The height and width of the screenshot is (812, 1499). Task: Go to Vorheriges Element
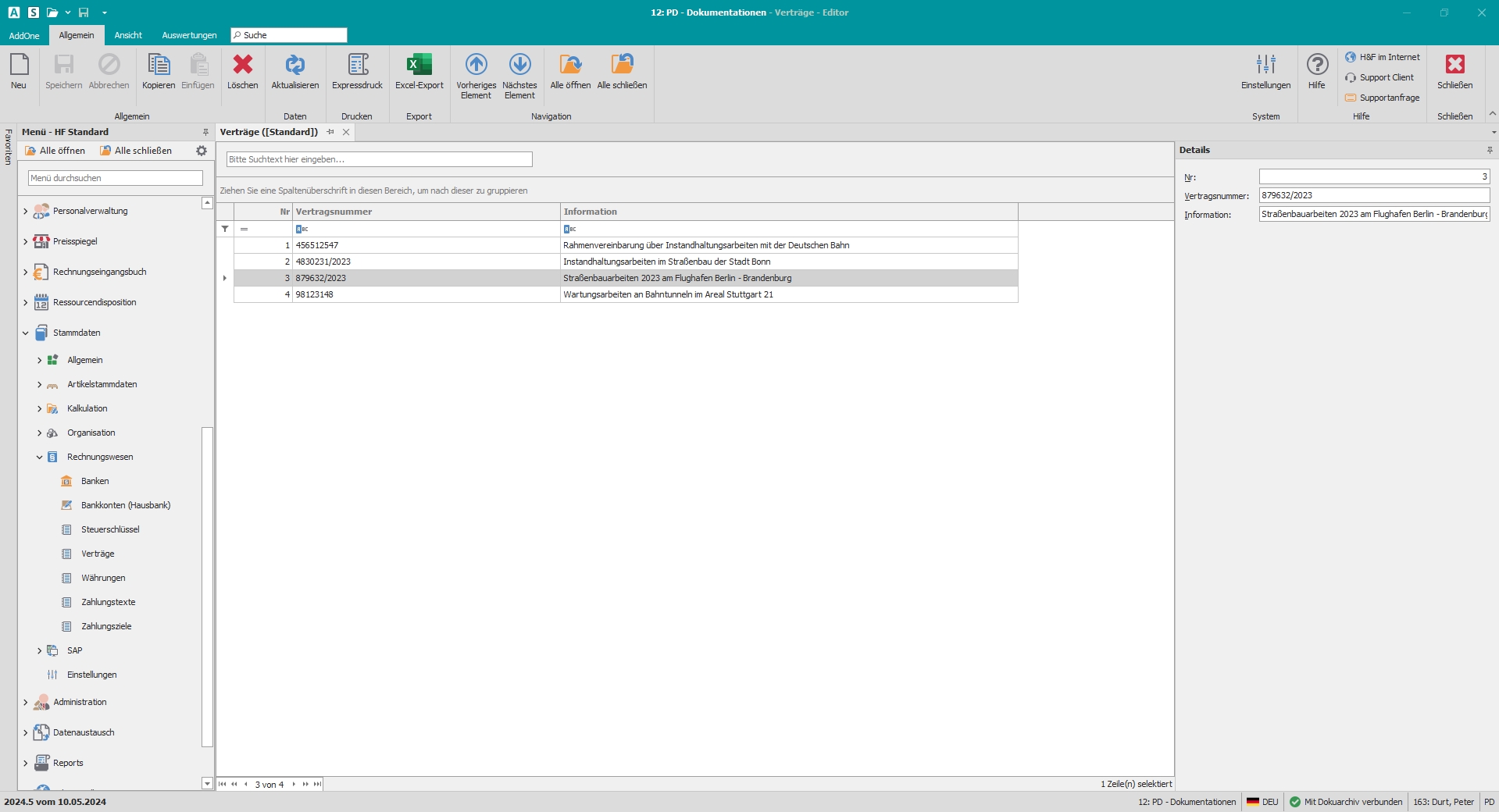[x=476, y=66]
